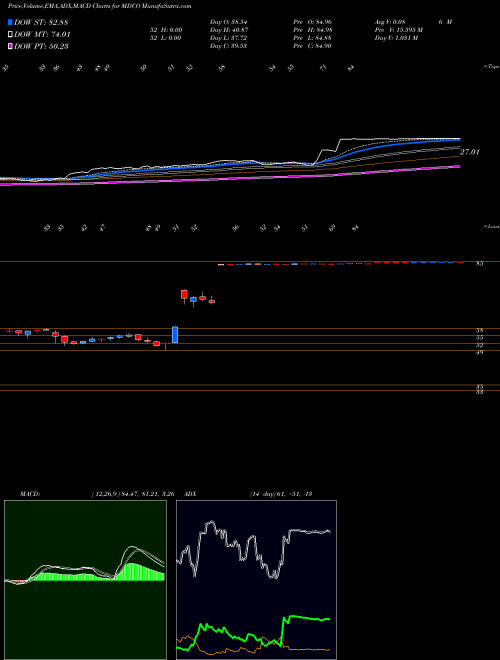Click the 52 L: 0.00 value
The height and width of the screenshot is (660, 500).
pos(165,38)
